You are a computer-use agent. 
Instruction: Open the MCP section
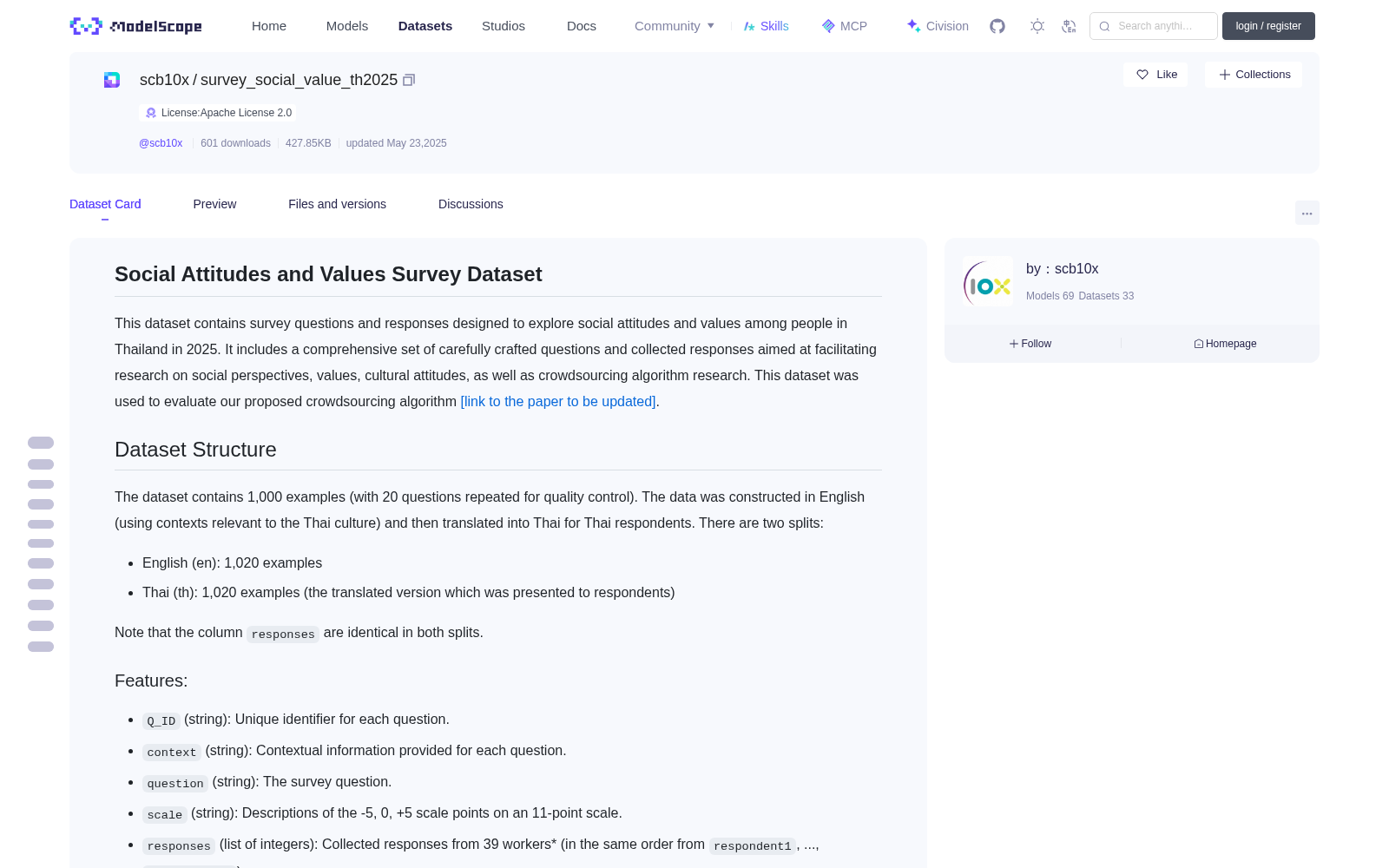tap(845, 26)
